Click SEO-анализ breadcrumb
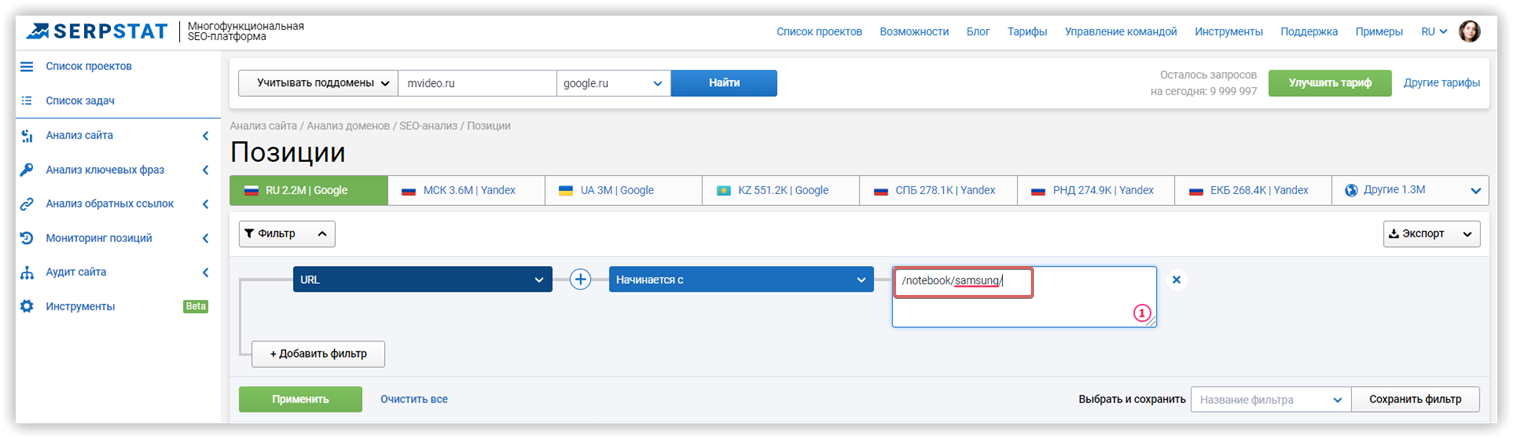 point(428,126)
